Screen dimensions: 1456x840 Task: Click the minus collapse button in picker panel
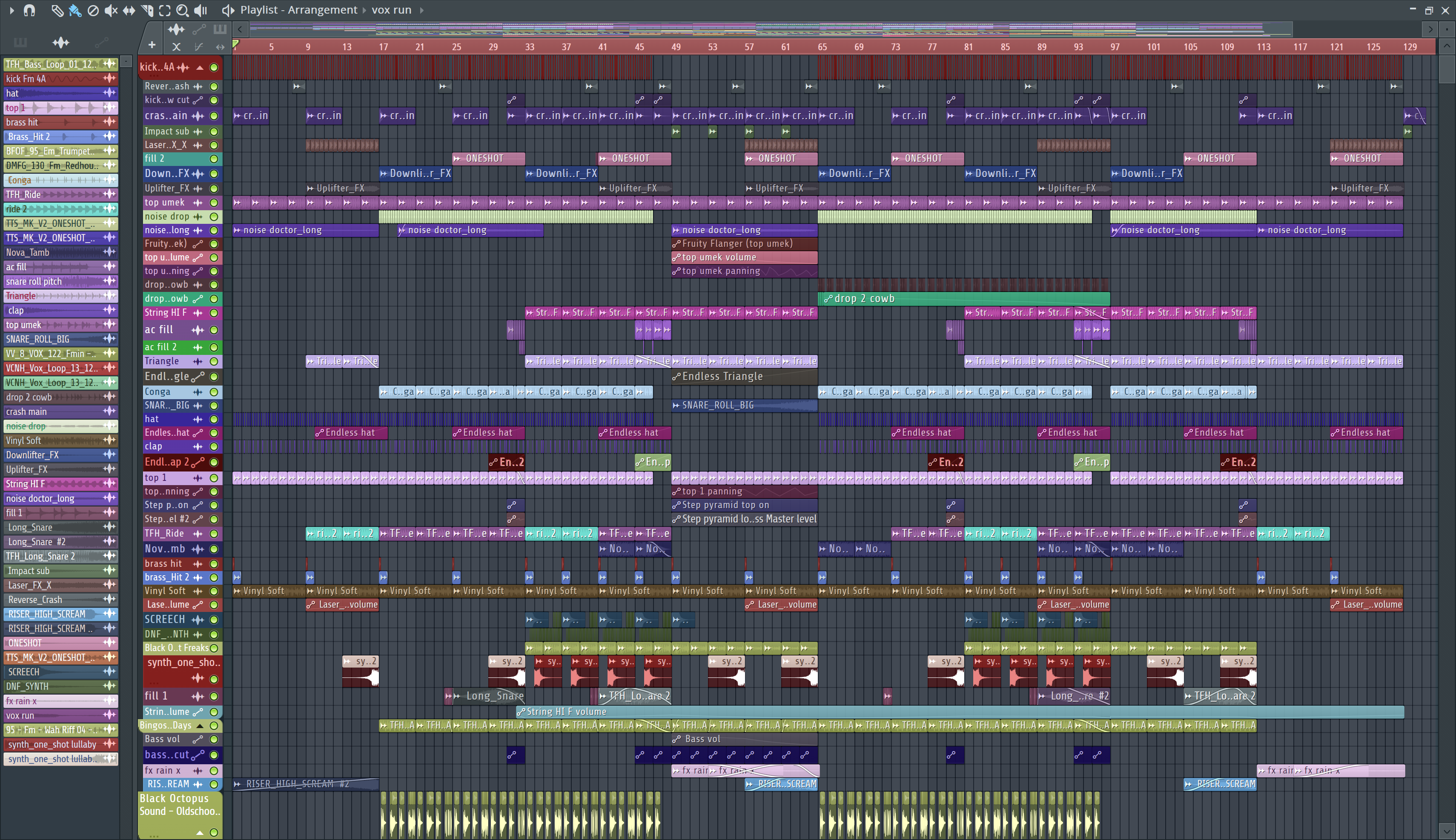(126, 61)
